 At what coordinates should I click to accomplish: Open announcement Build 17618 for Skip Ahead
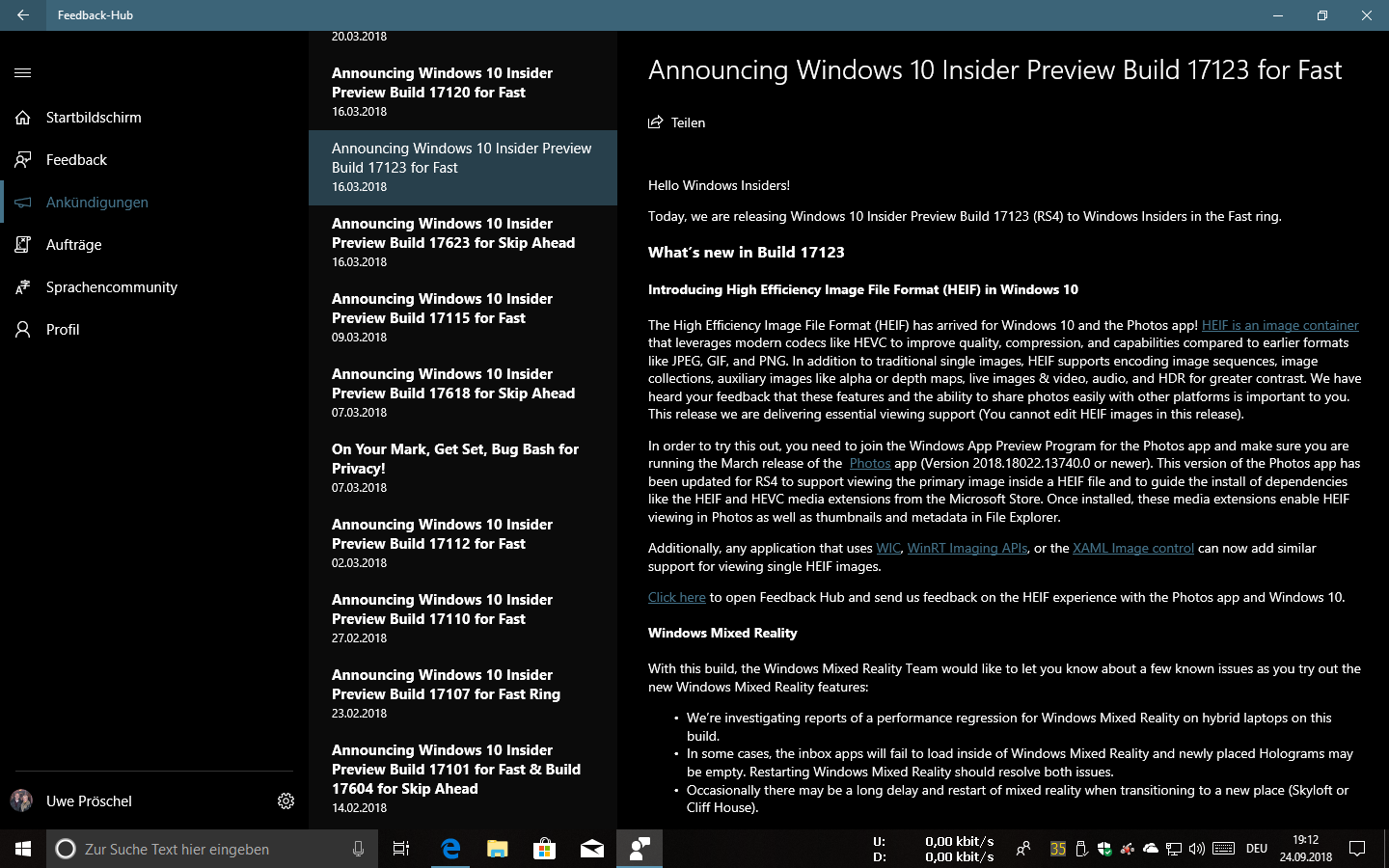click(463, 393)
